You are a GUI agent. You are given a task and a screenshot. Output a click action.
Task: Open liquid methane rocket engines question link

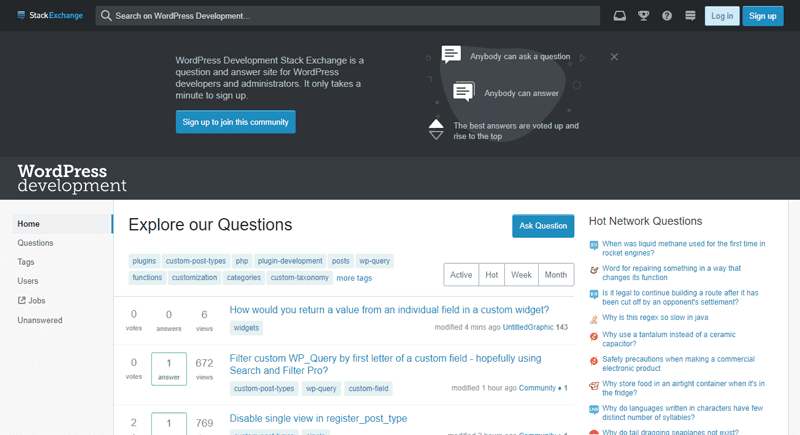click(x=683, y=248)
